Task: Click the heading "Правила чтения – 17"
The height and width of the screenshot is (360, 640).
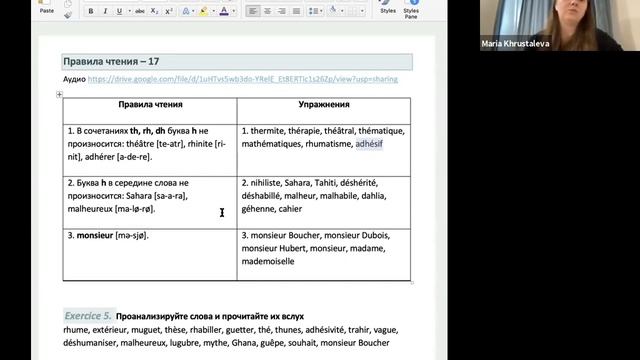Action: 111,62
